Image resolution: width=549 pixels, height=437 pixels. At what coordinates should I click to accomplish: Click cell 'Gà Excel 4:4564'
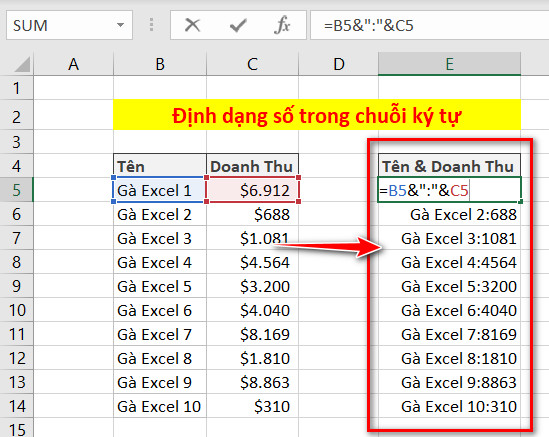pyautogui.click(x=450, y=262)
